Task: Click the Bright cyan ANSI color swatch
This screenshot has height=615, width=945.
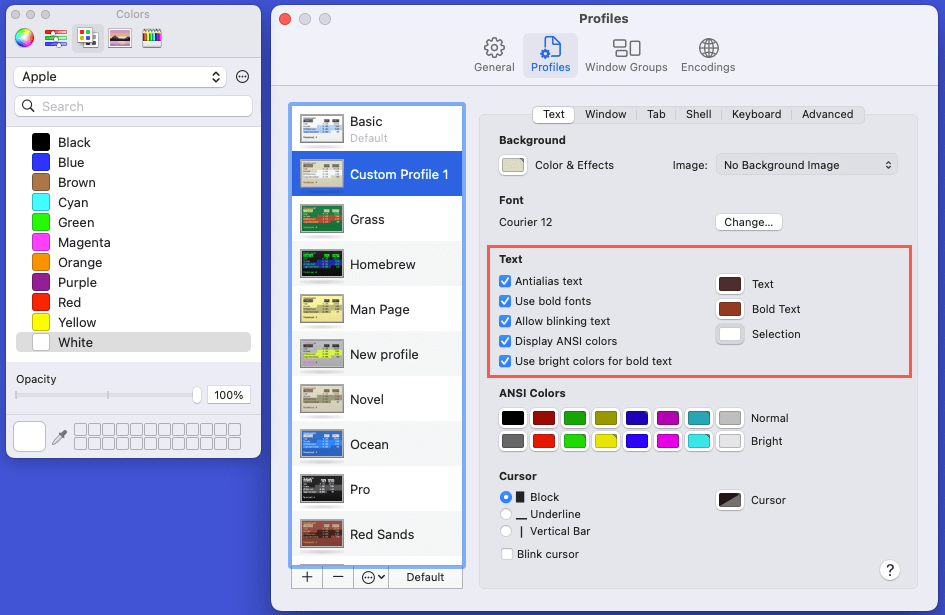Action: click(699, 441)
